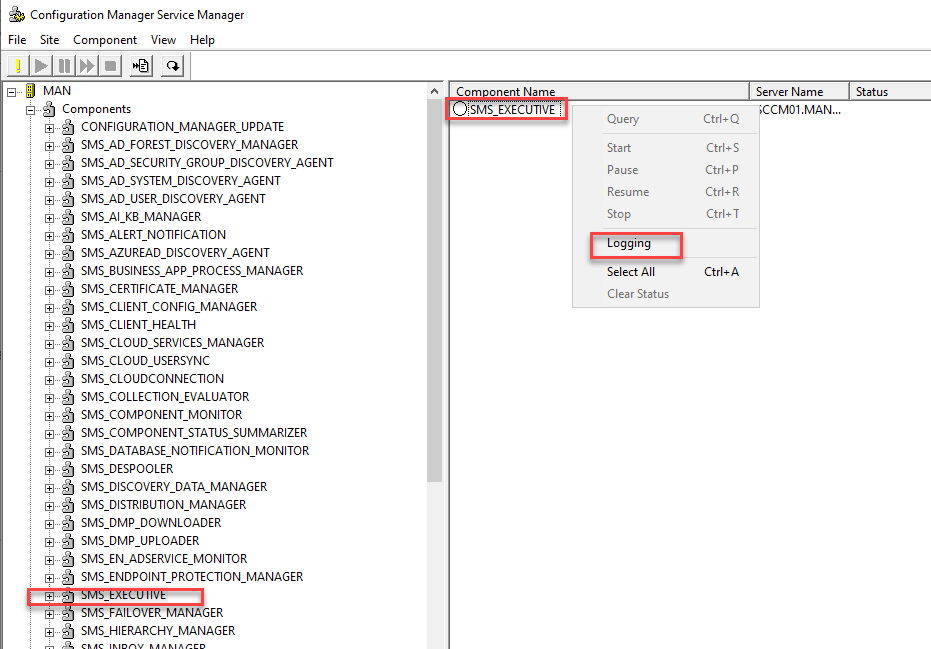The width and height of the screenshot is (931, 649).
Task: Open logging settings via the document toolbar icon
Action: (140, 65)
